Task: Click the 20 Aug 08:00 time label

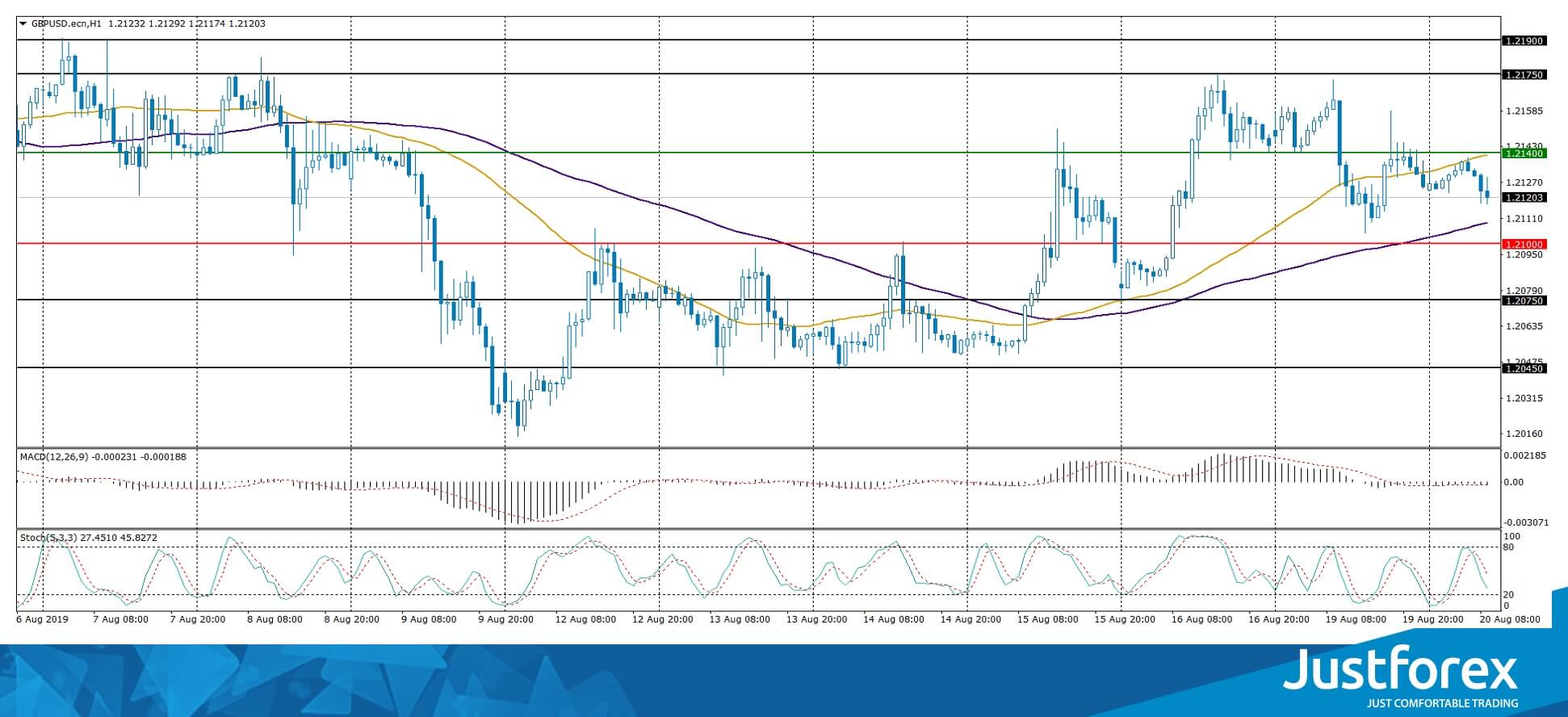Action: click(x=1509, y=619)
